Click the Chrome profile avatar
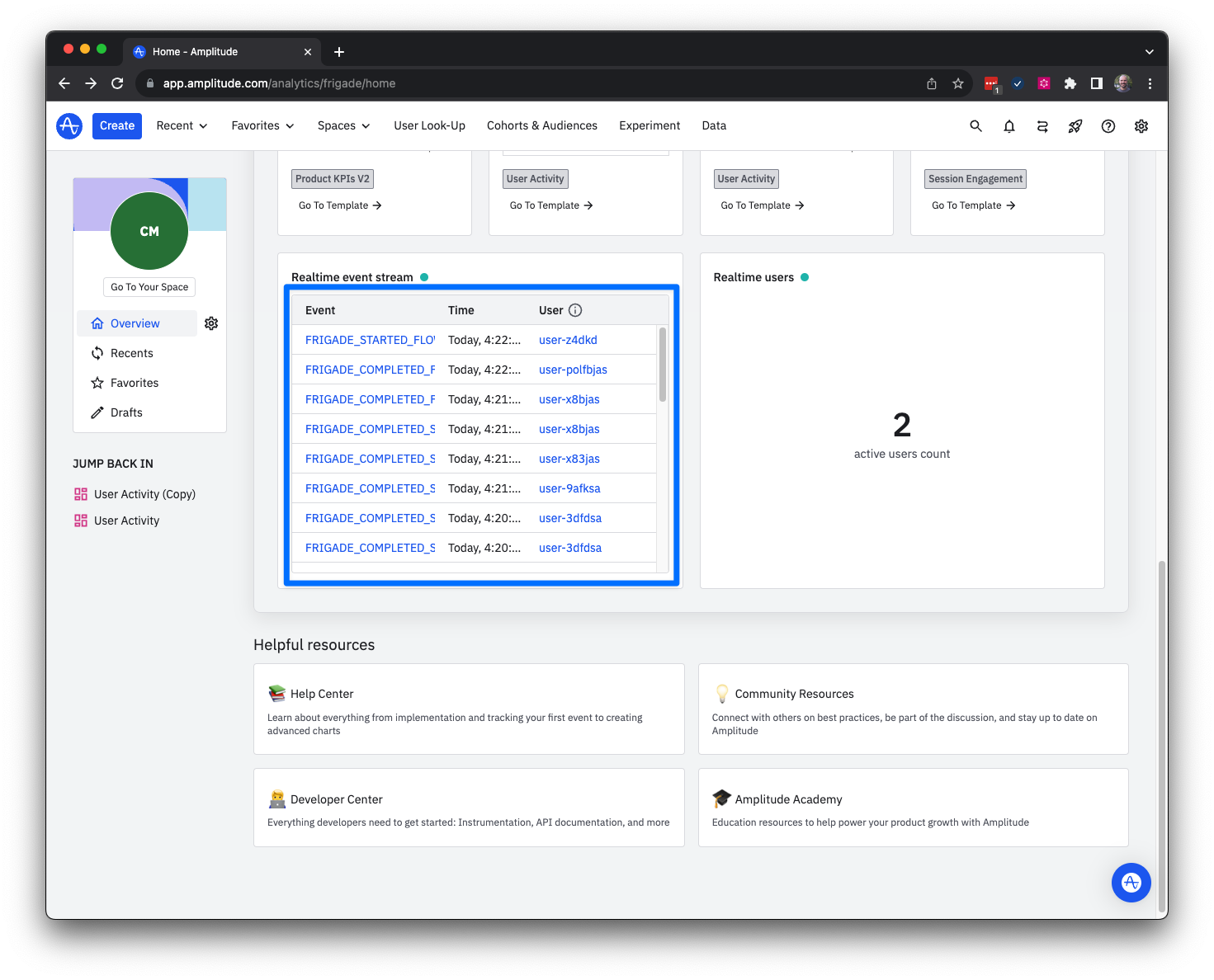1214x980 pixels. pos(1123,83)
